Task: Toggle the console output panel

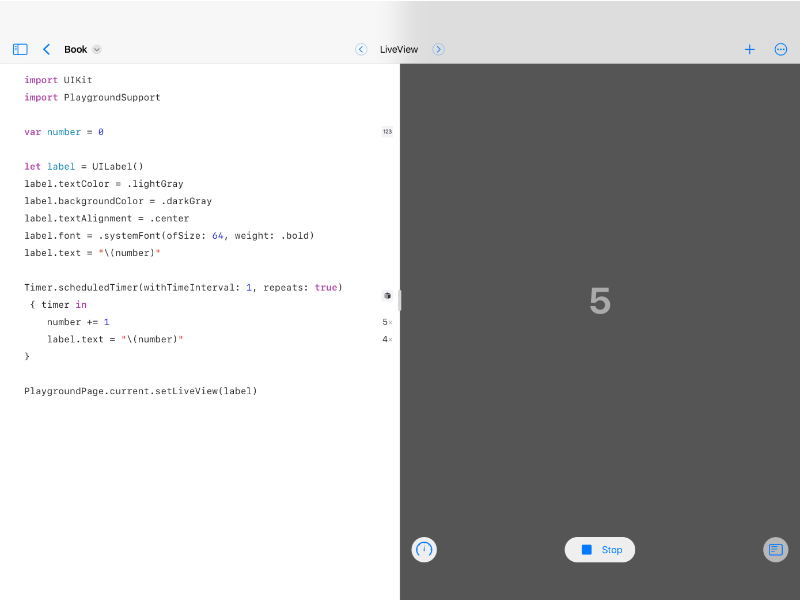Action: pyautogui.click(x=775, y=549)
